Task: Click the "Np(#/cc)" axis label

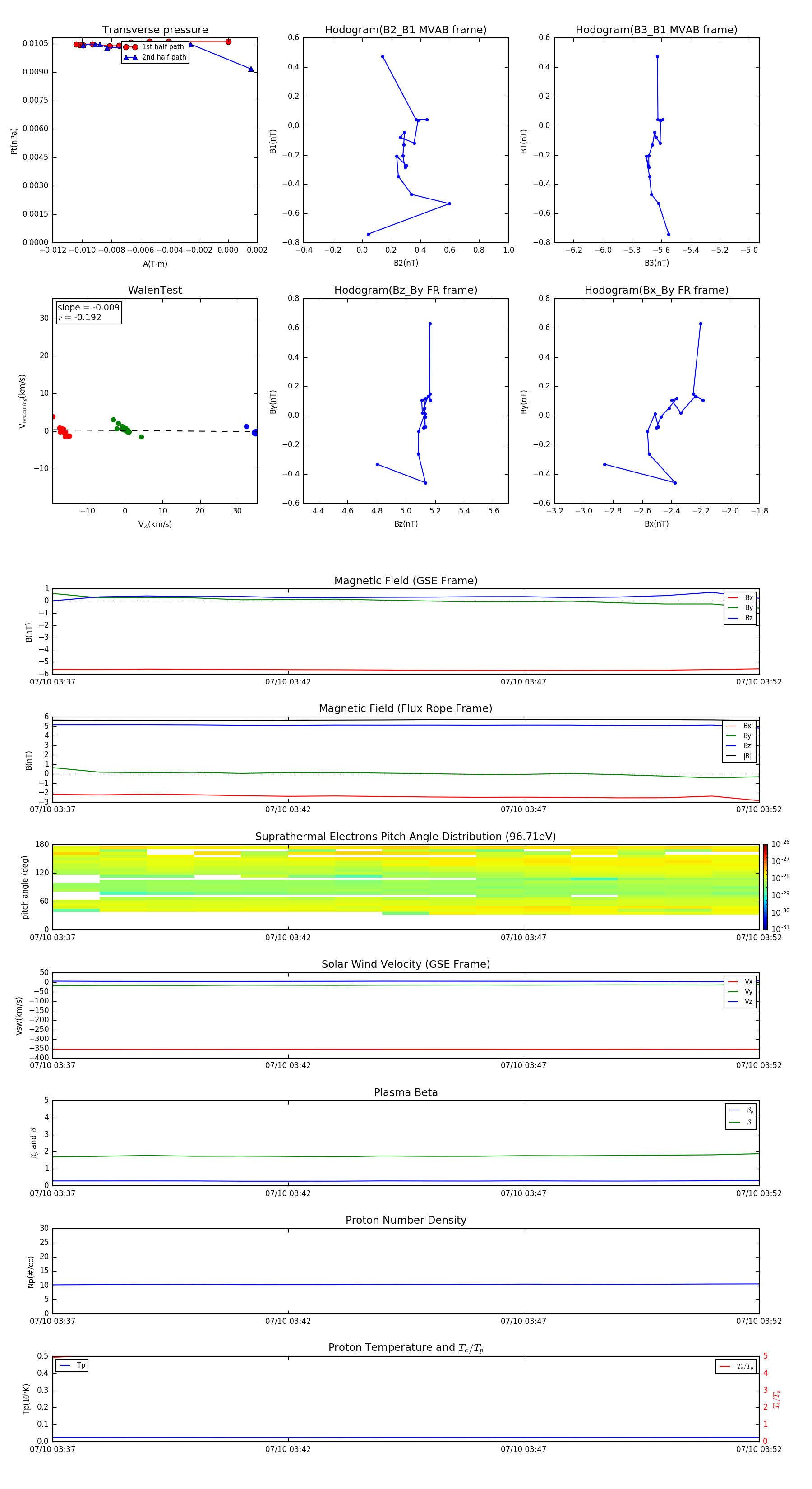Action: point(31,1272)
